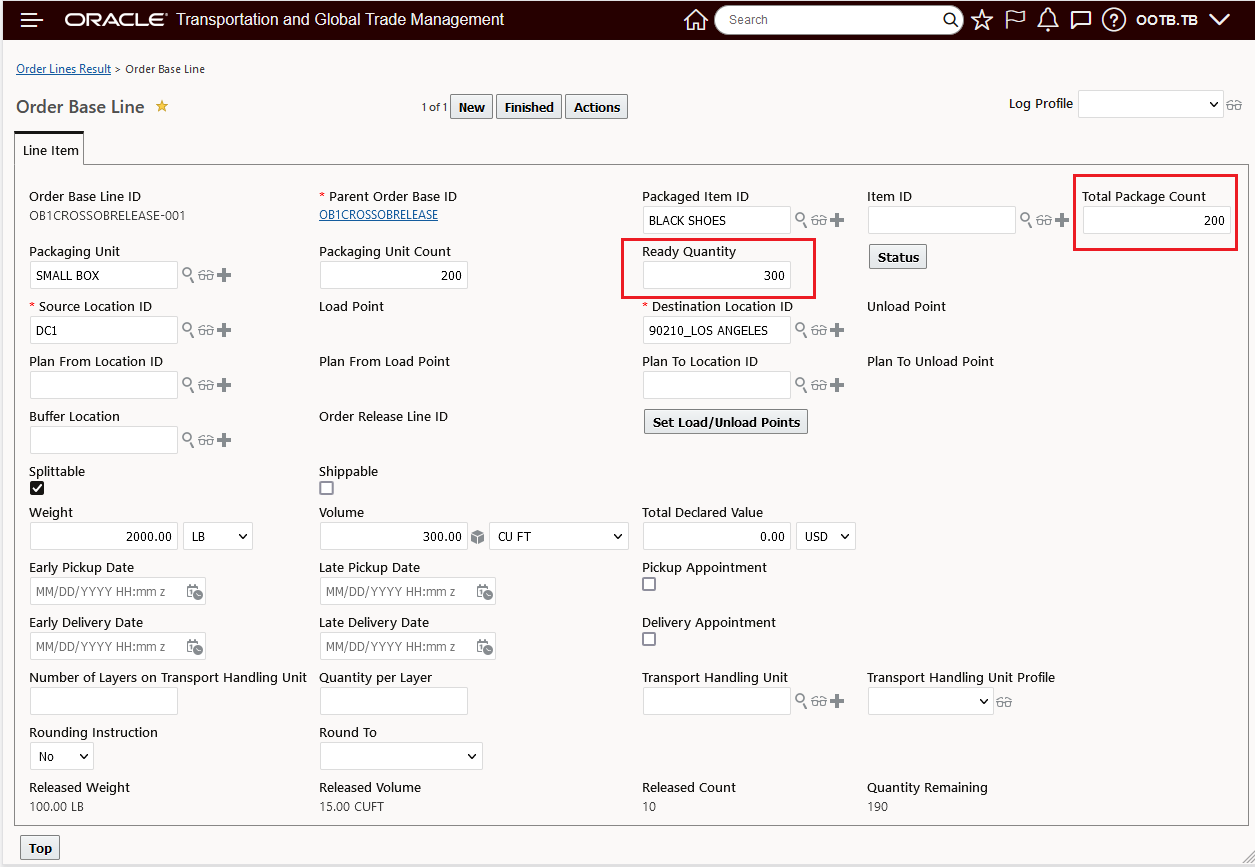Open the Late Delivery Date calendar picker
The image size is (1255, 867).
pos(485,647)
